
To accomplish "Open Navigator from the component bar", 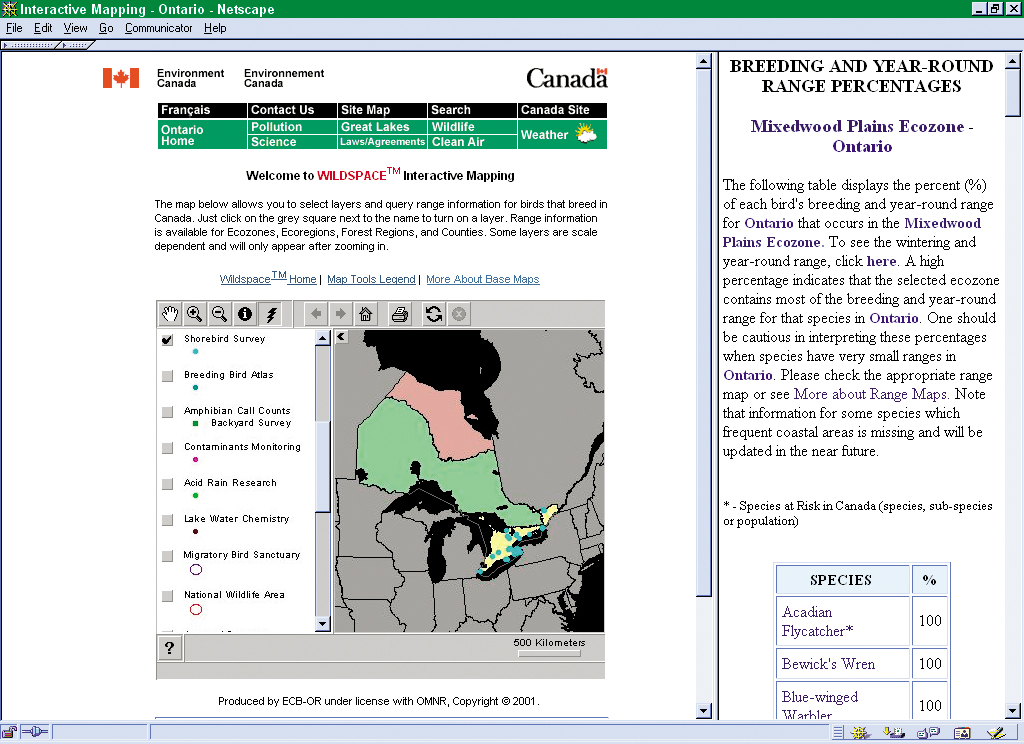I will (859, 733).
